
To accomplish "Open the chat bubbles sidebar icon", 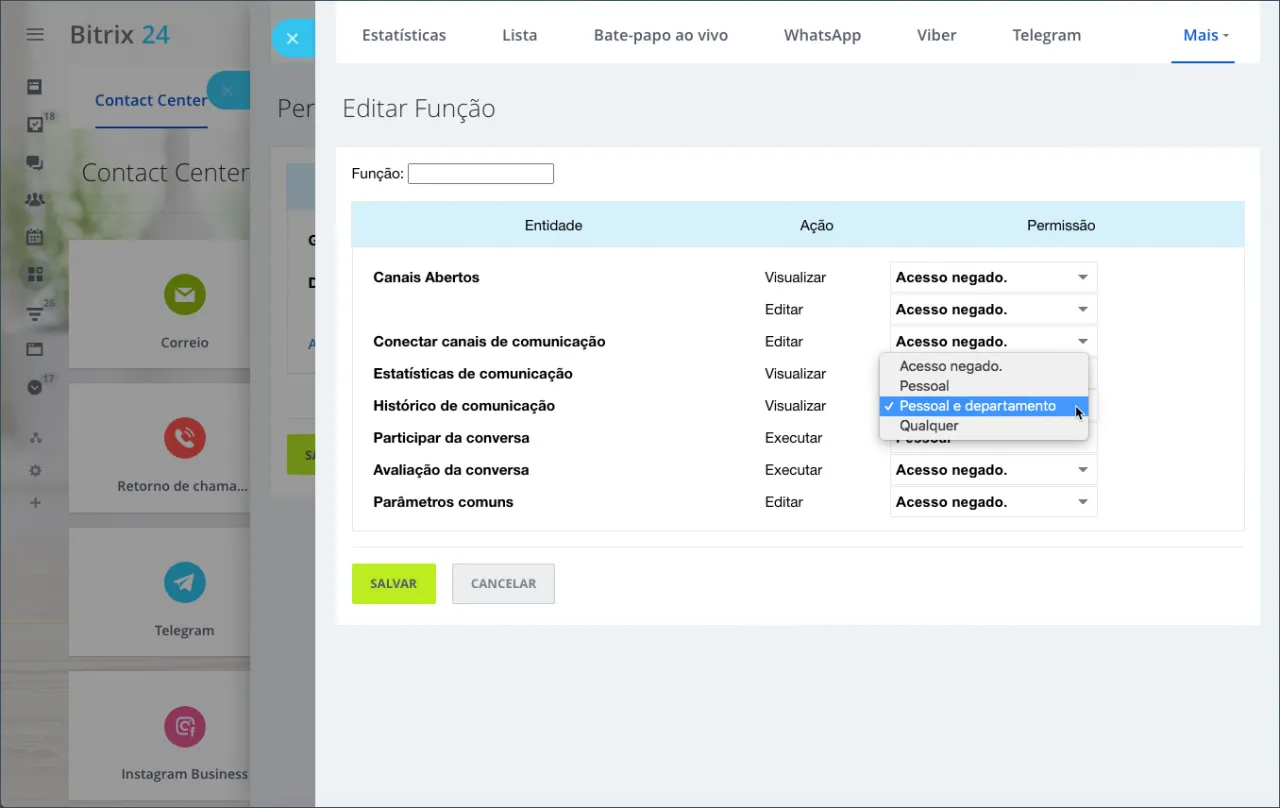I will (x=35, y=163).
